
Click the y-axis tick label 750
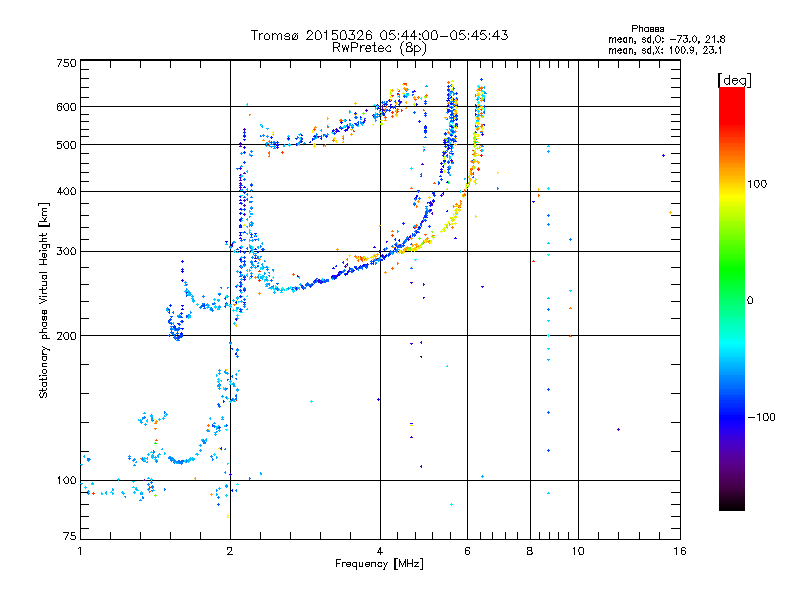[x=66, y=63]
